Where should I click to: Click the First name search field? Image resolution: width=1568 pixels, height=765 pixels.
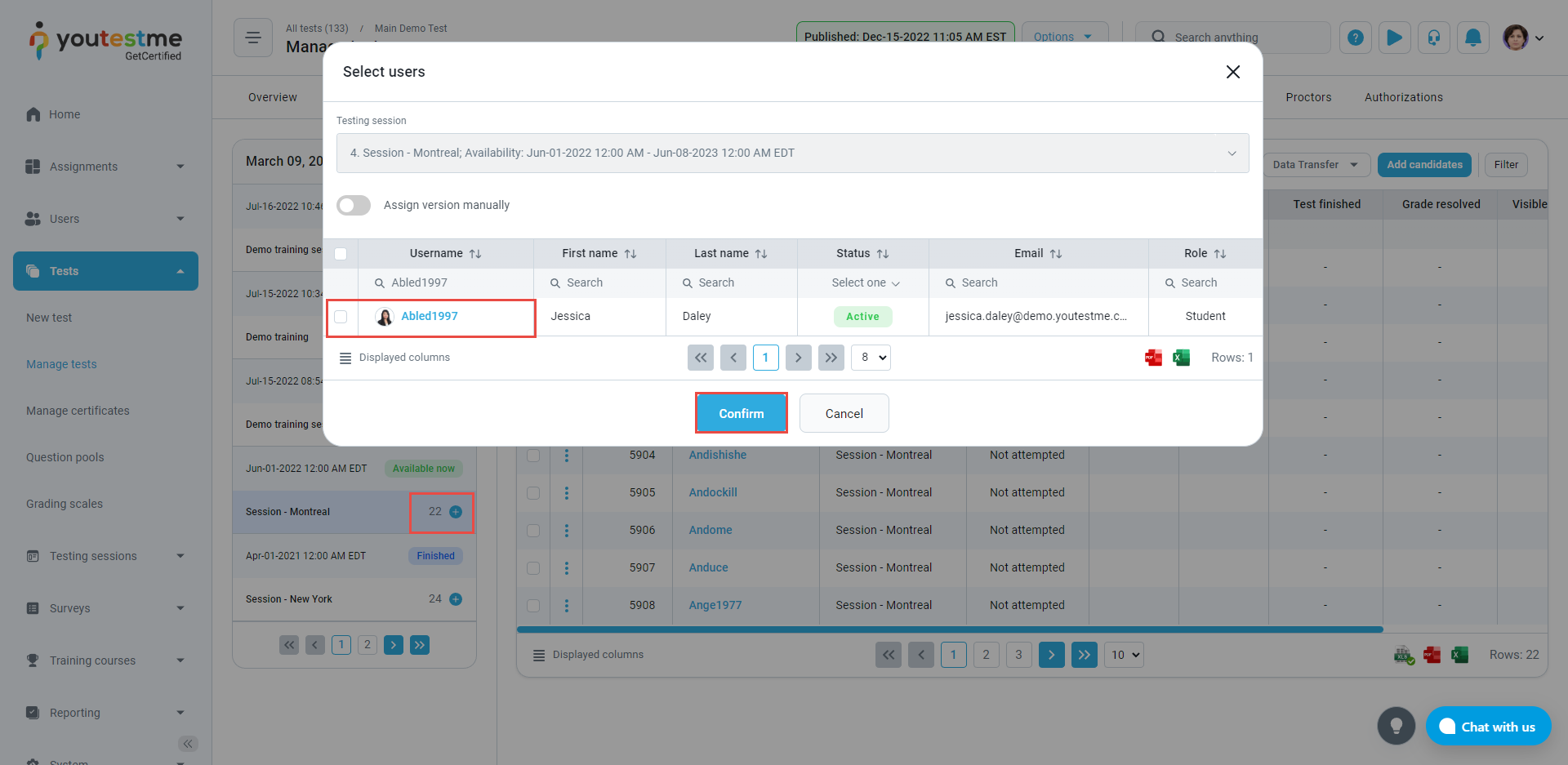604,283
